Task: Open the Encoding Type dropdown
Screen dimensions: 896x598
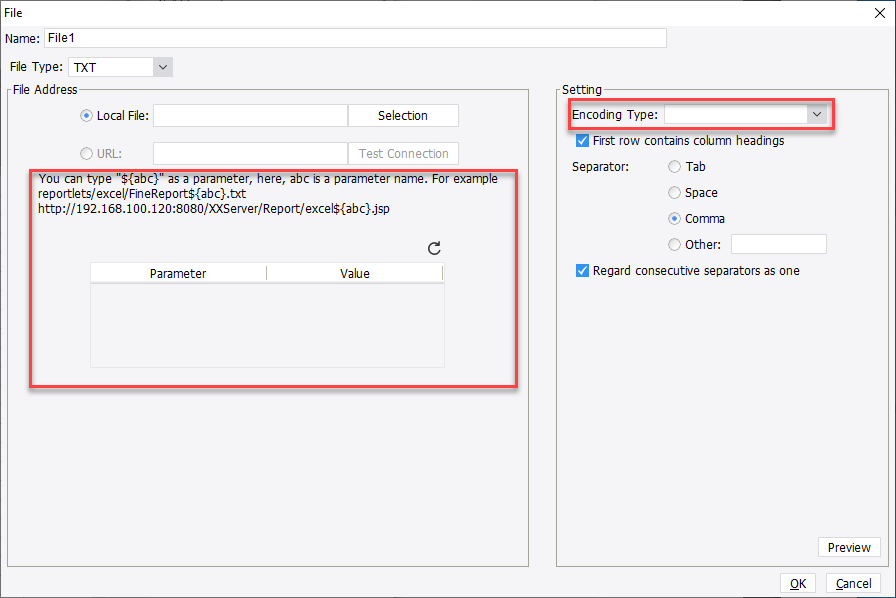Action: tap(817, 114)
